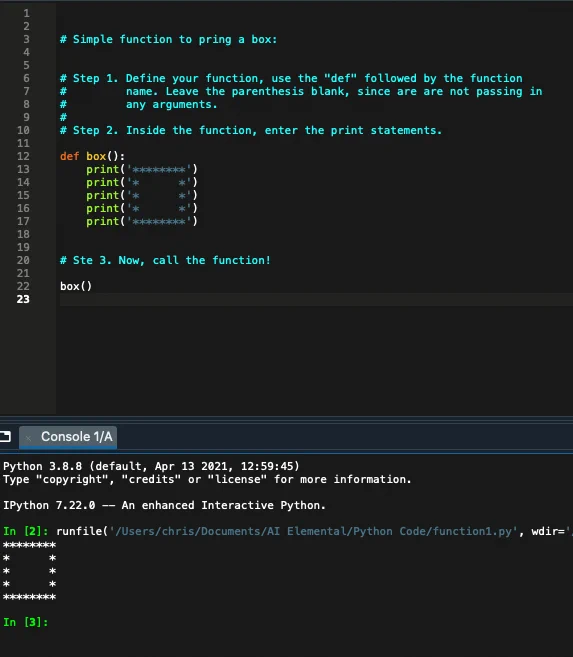Click the Step 1 comment on line 6

coord(291,78)
